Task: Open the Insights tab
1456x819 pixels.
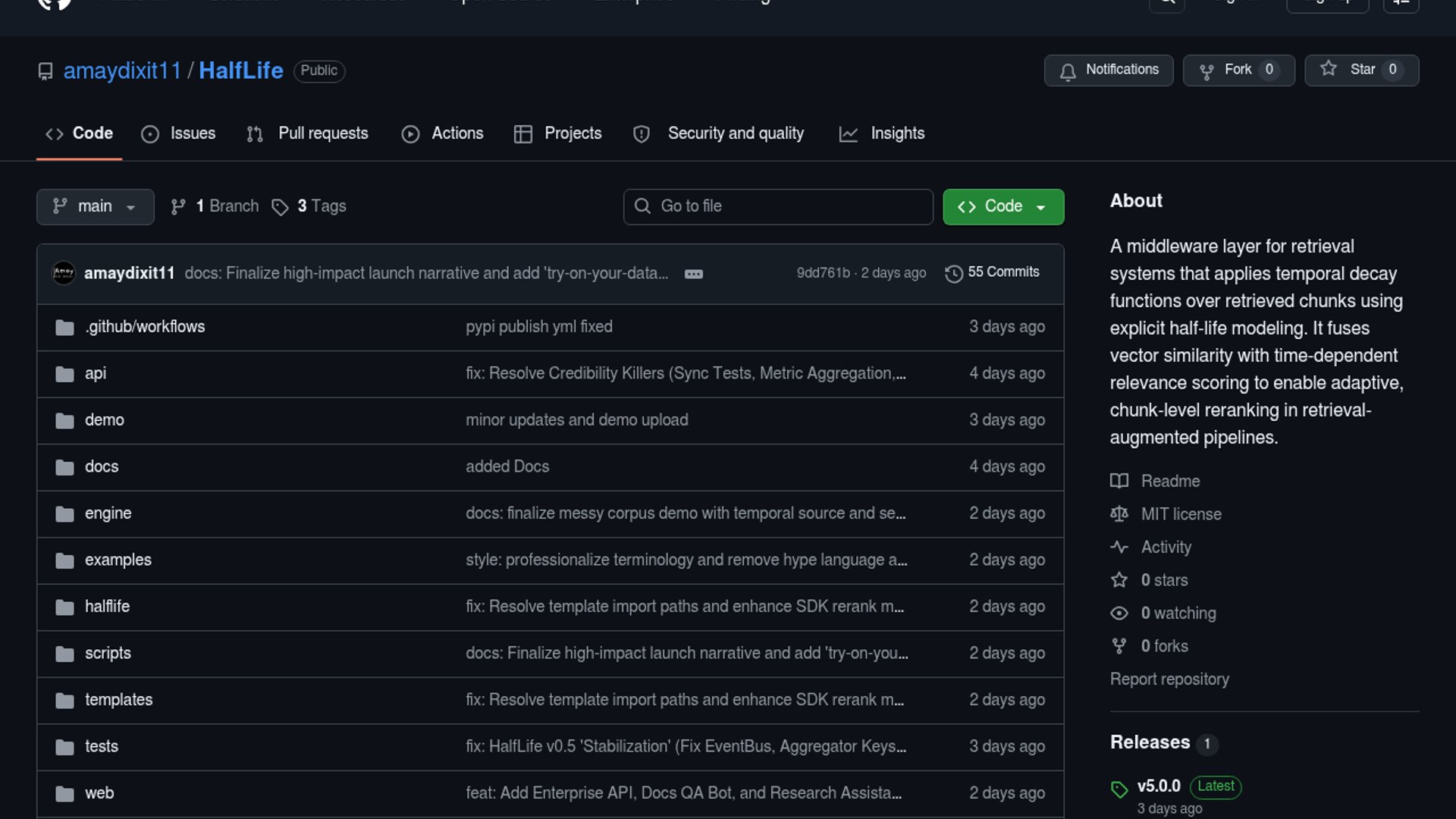Action: click(882, 133)
